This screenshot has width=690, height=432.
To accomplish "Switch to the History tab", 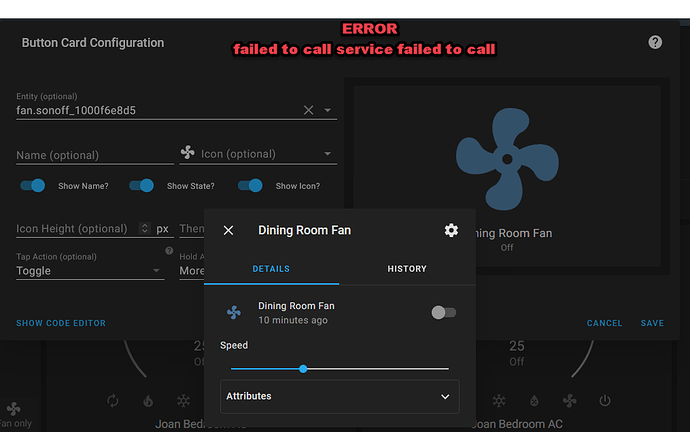I will (407, 269).
